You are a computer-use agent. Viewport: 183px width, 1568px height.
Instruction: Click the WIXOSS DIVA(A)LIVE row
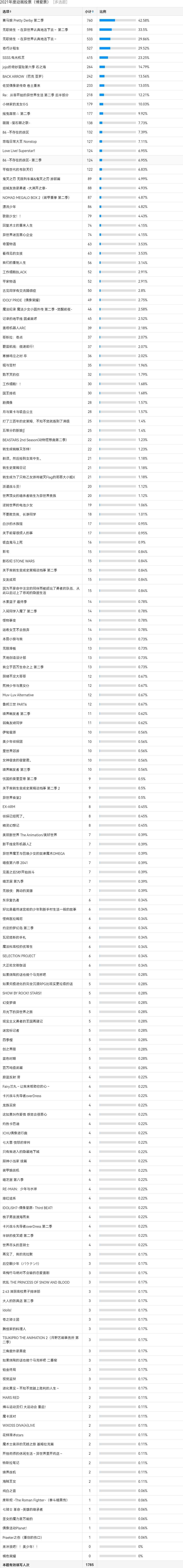[91, 1425]
